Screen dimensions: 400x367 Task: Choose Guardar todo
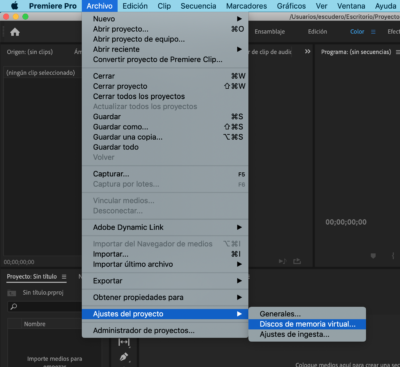tap(165, 147)
